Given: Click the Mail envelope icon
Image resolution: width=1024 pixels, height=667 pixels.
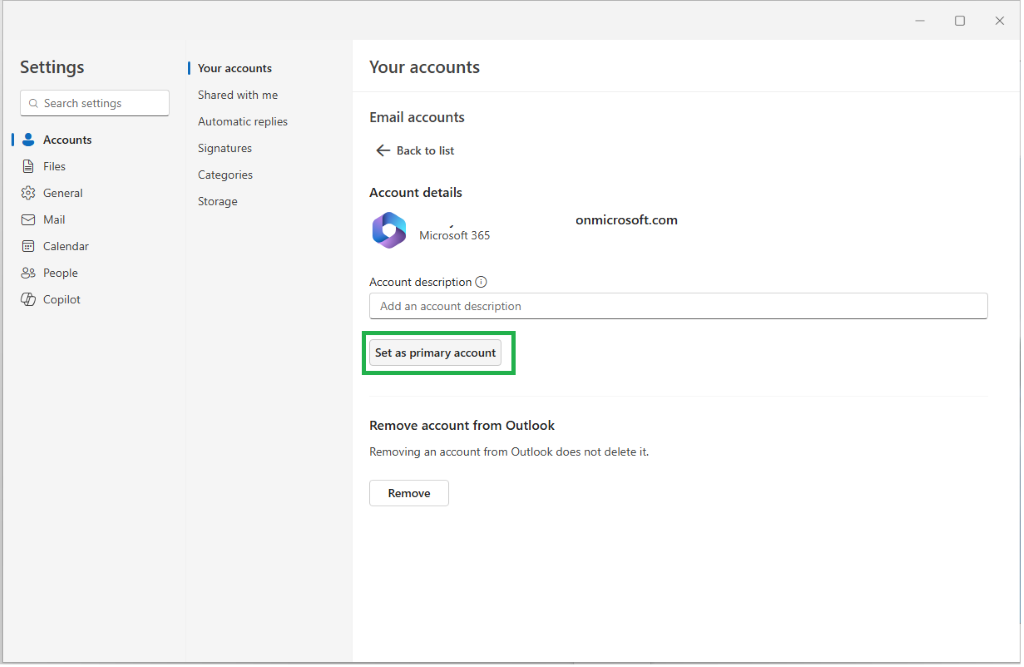Looking at the screenshot, I should (28, 220).
